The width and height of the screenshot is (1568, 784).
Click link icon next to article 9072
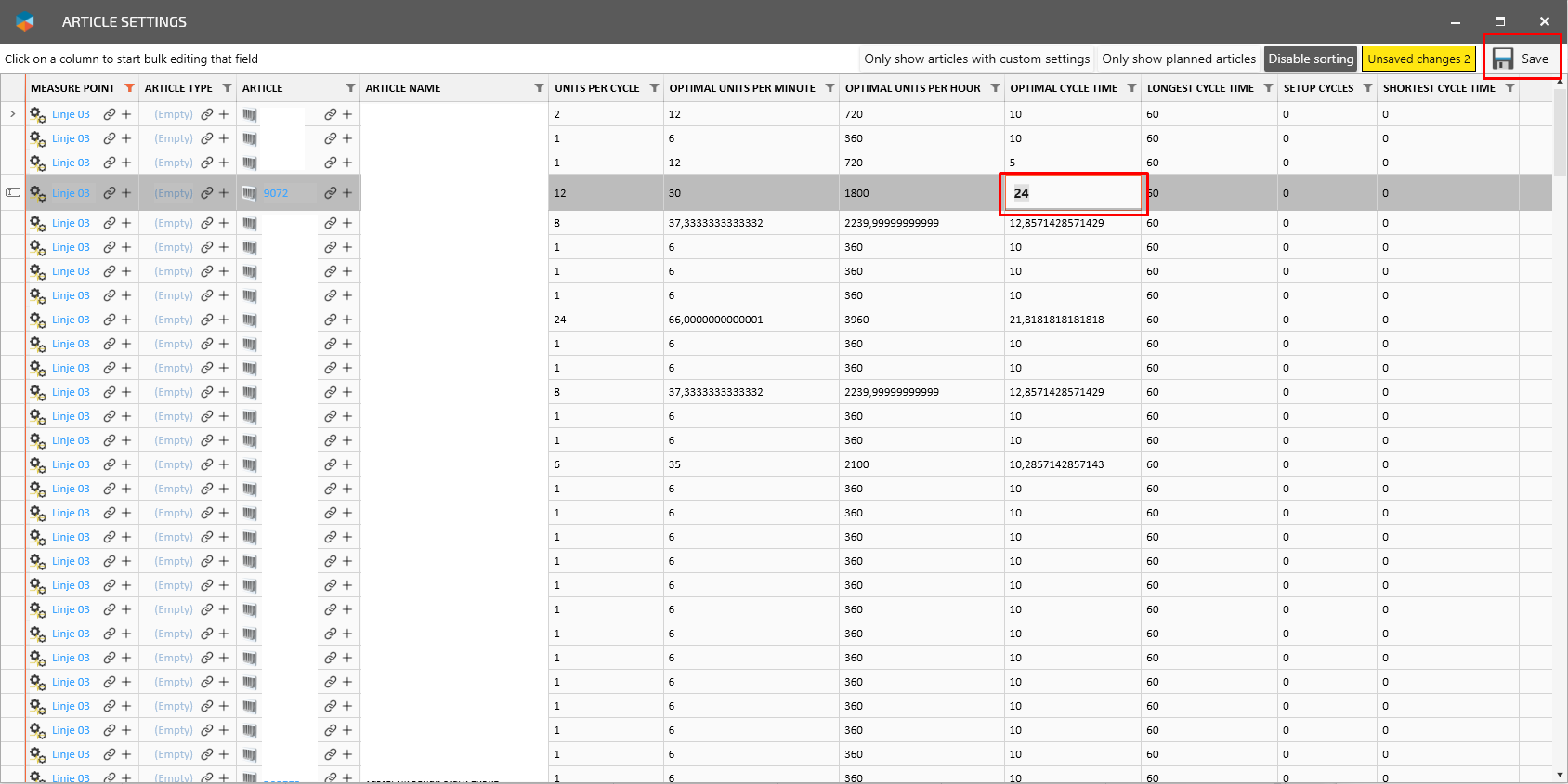(x=330, y=193)
